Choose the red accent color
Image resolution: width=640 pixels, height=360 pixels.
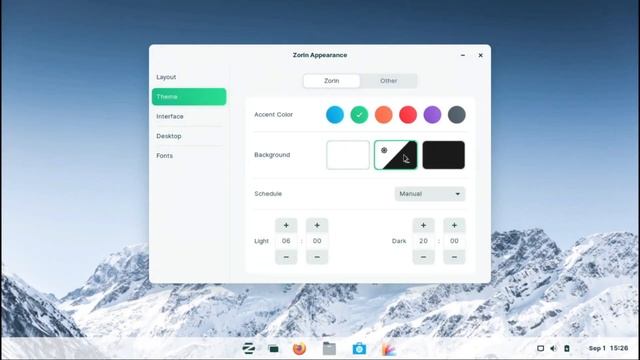408,115
